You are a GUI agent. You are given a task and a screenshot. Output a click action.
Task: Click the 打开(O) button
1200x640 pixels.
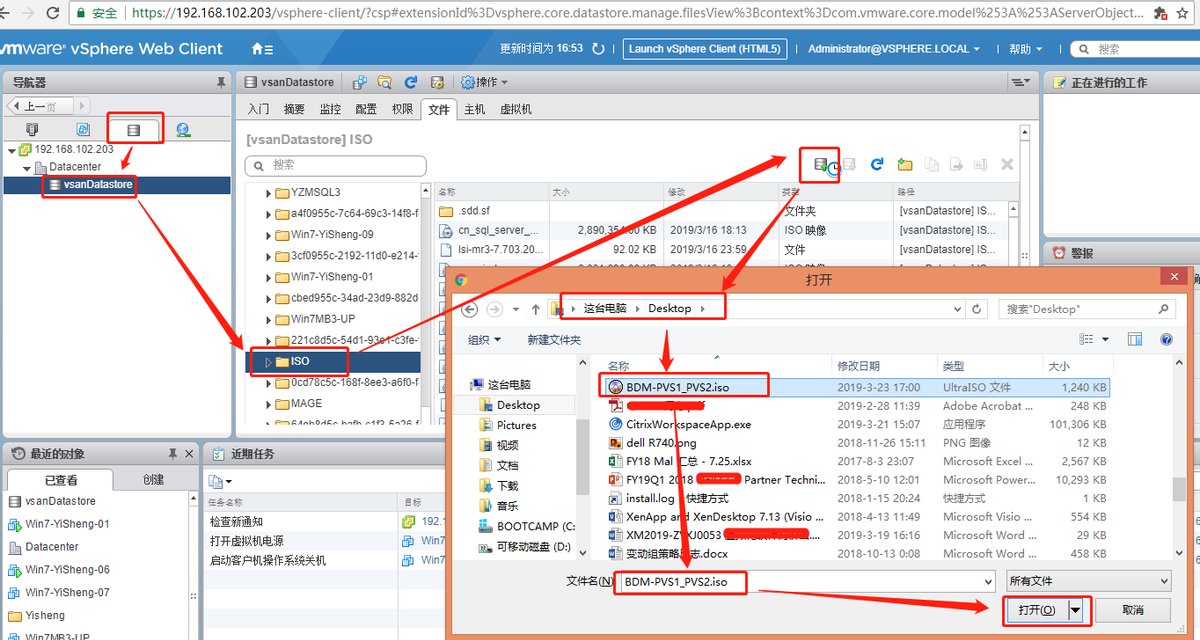(x=1037, y=609)
